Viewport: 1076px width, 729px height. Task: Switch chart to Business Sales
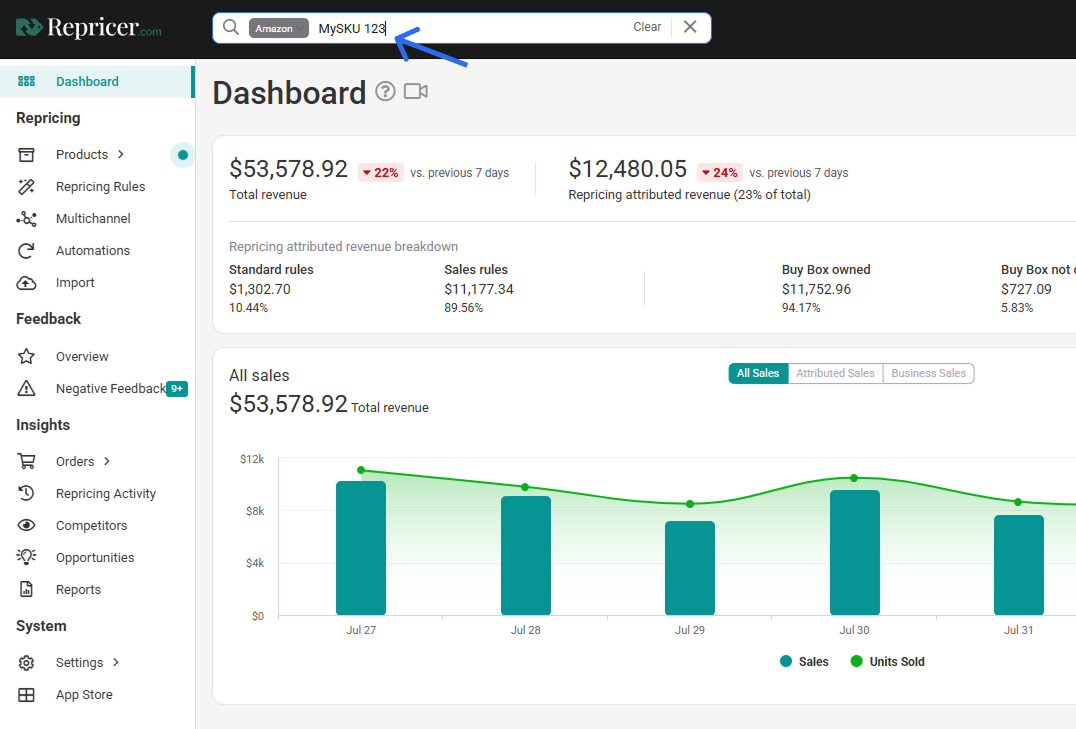click(x=928, y=373)
